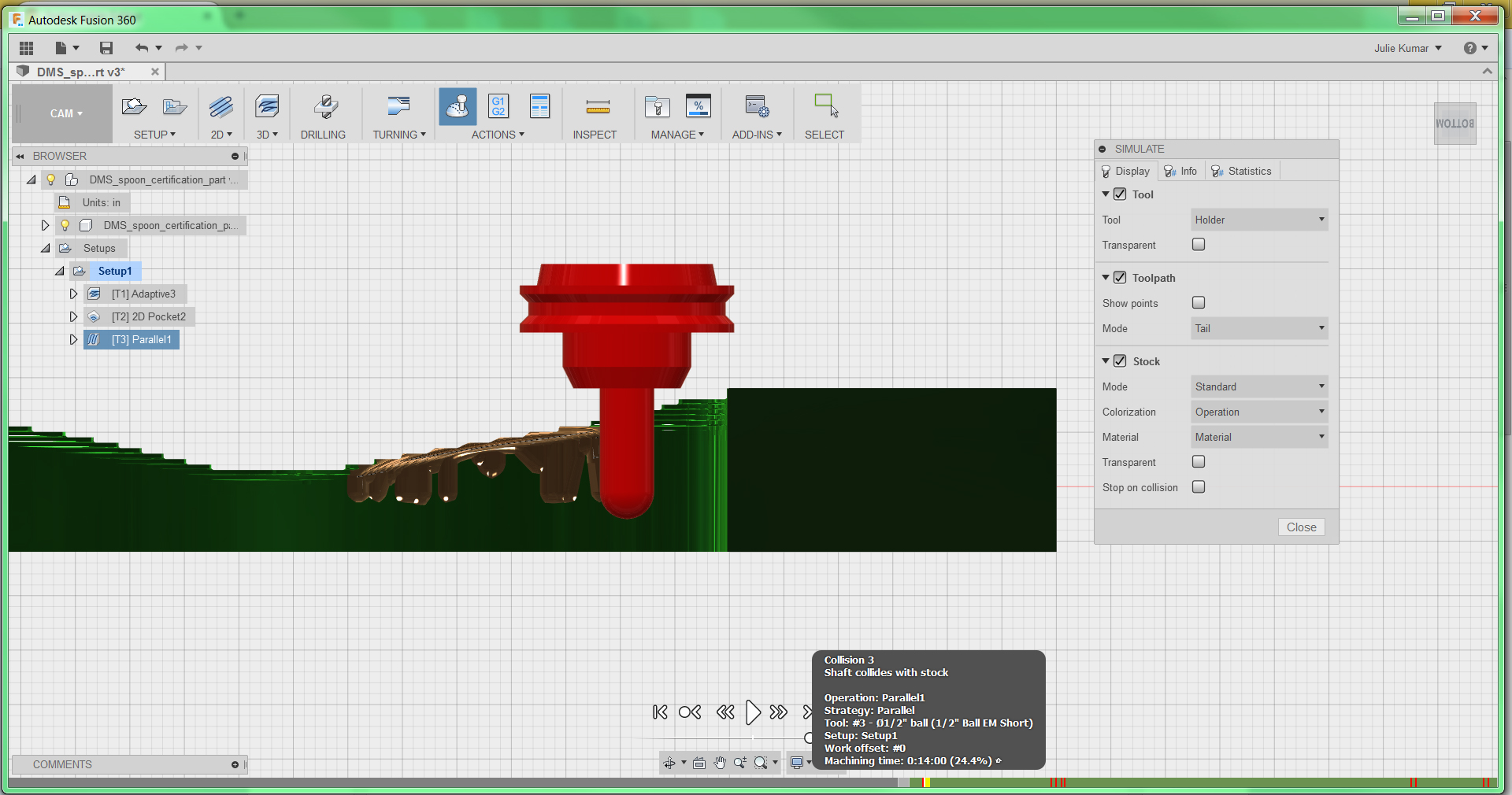This screenshot has height=795, width=1512.
Task: Toggle the Toolpath section checkbox
Action: [x=1120, y=277]
